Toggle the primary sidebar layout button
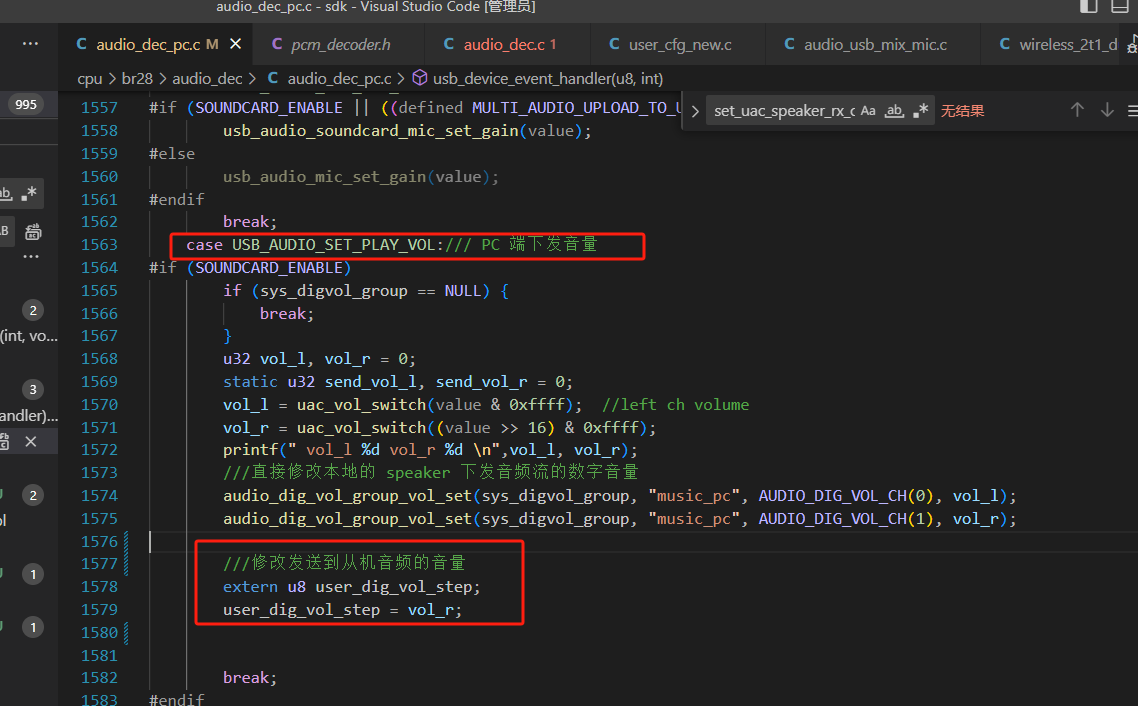 click(x=1088, y=7)
